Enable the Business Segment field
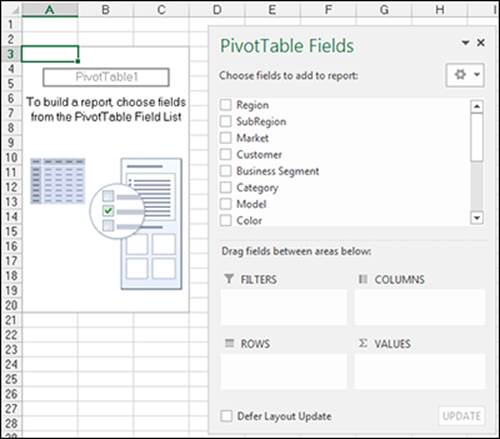 (x=226, y=171)
